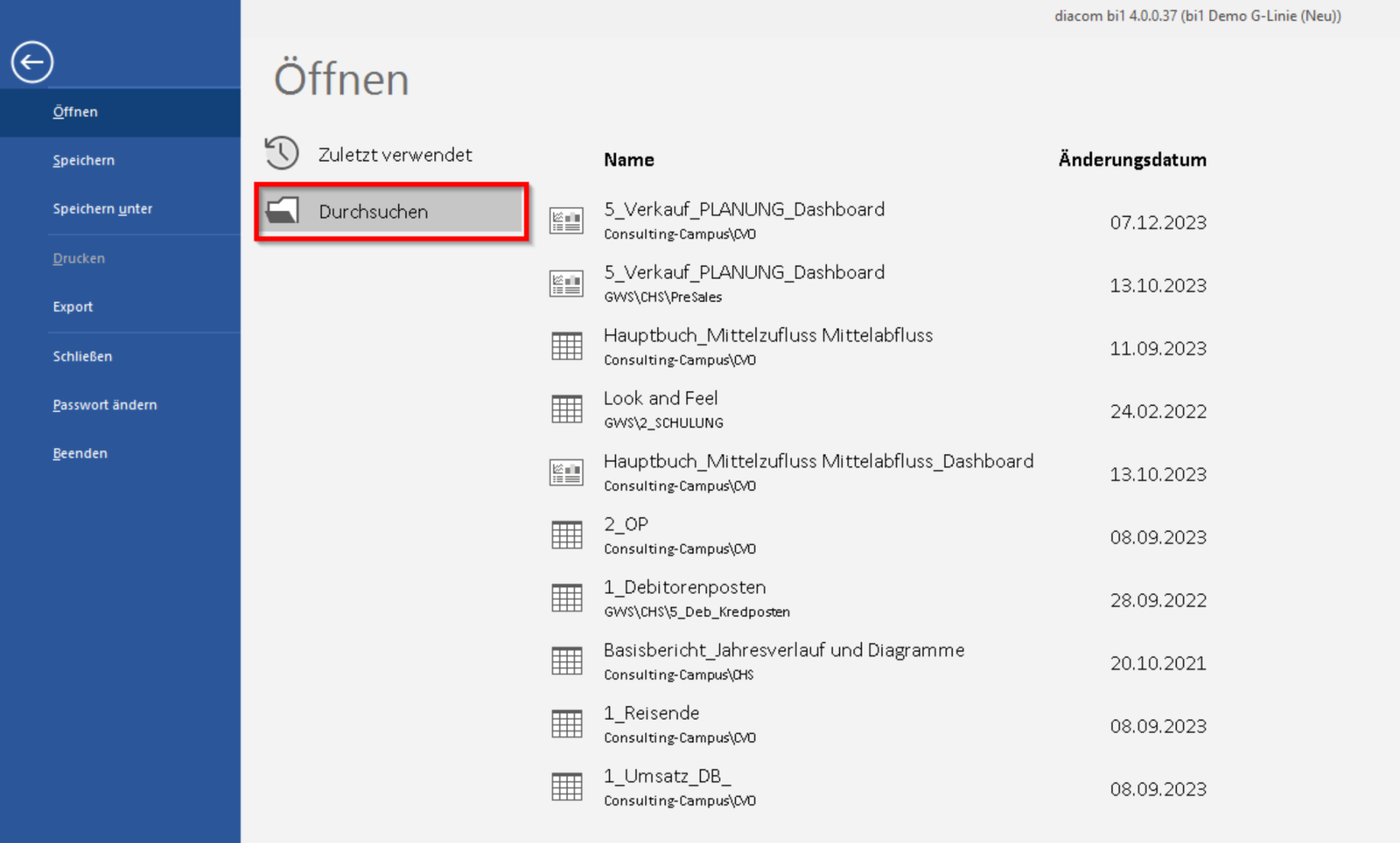Screen dimensions: 1400x843
Task: Click the Name column header
Action: [628, 159]
